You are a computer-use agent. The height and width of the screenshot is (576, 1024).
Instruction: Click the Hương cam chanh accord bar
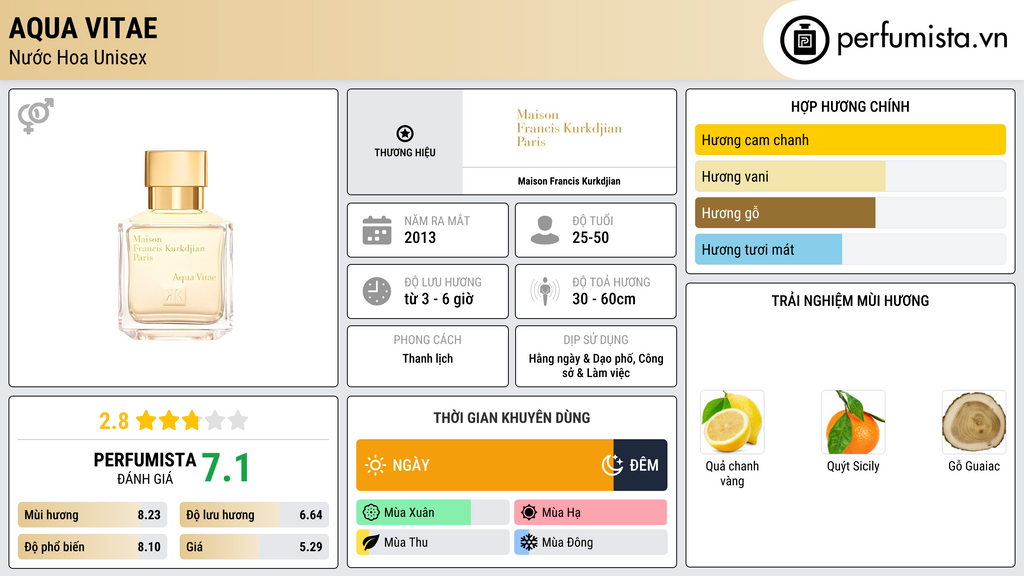pyautogui.click(x=850, y=140)
